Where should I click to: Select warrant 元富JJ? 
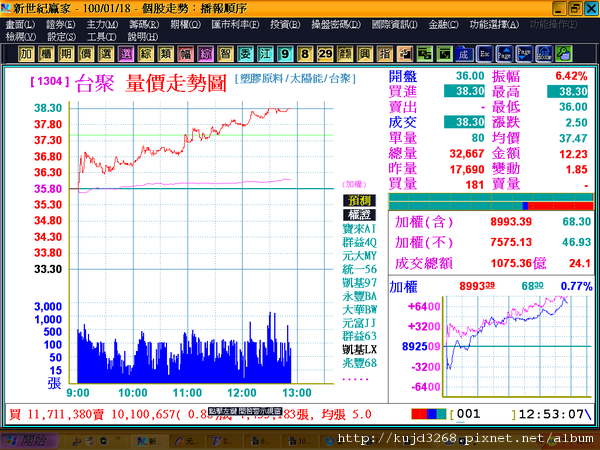[x=359, y=323]
